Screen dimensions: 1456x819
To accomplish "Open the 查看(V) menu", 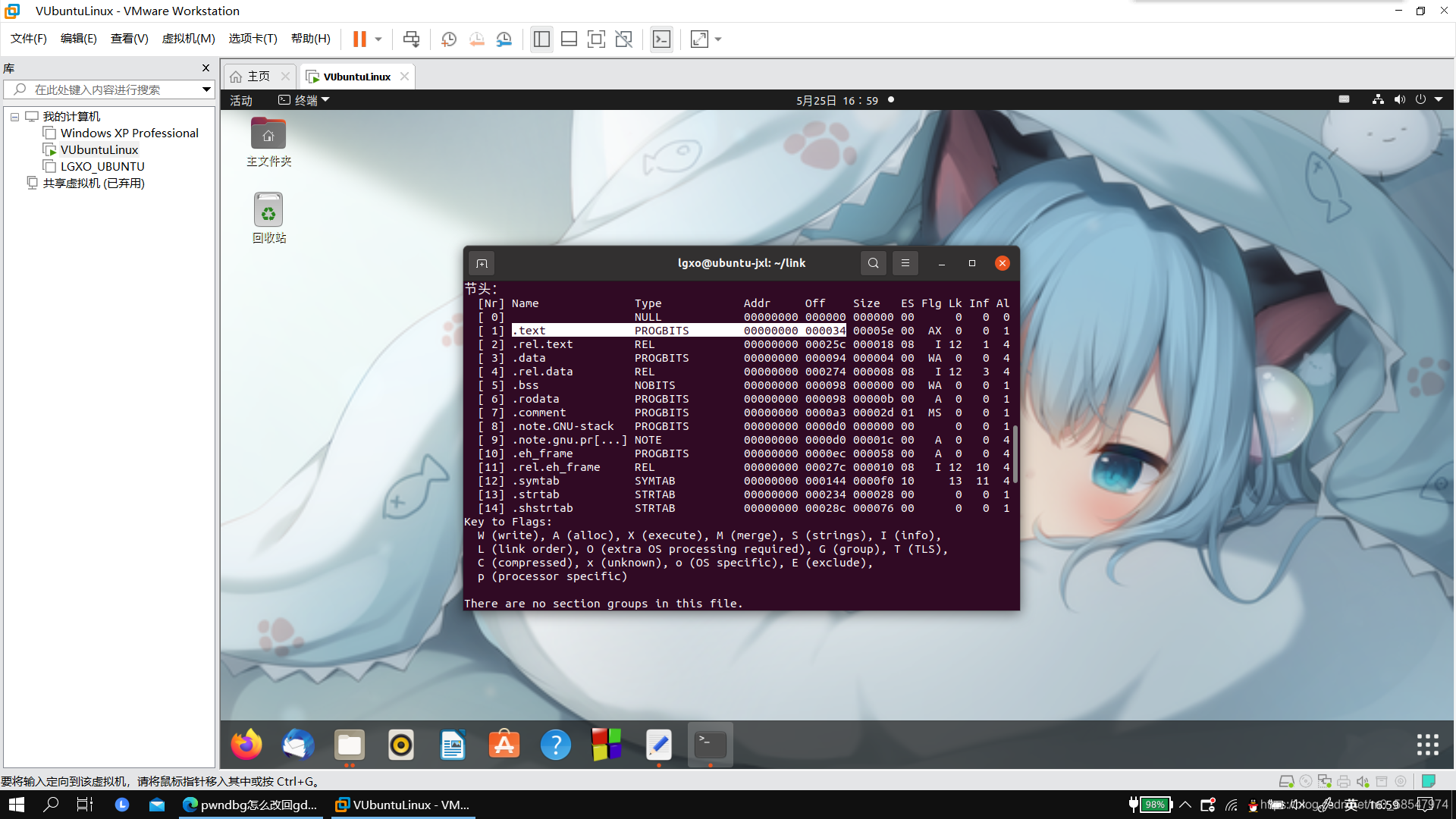I will point(130,39).
